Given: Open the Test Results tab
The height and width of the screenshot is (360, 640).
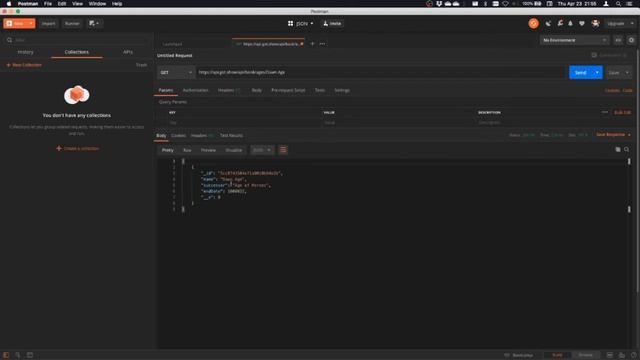Looking at the screenshot, I should point(231,136).
